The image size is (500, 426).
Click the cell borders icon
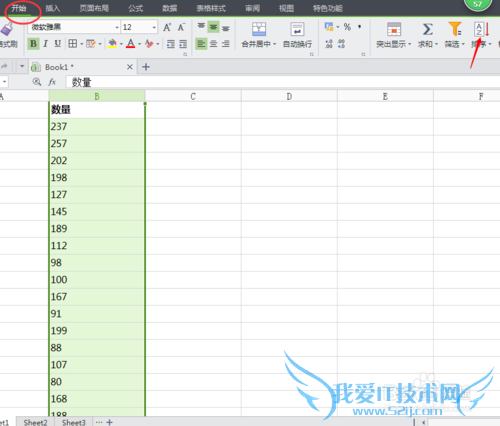[x=72, y=44]
